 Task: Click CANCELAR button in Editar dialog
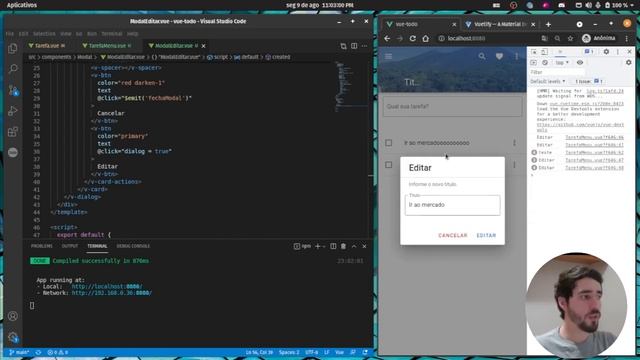452,236
